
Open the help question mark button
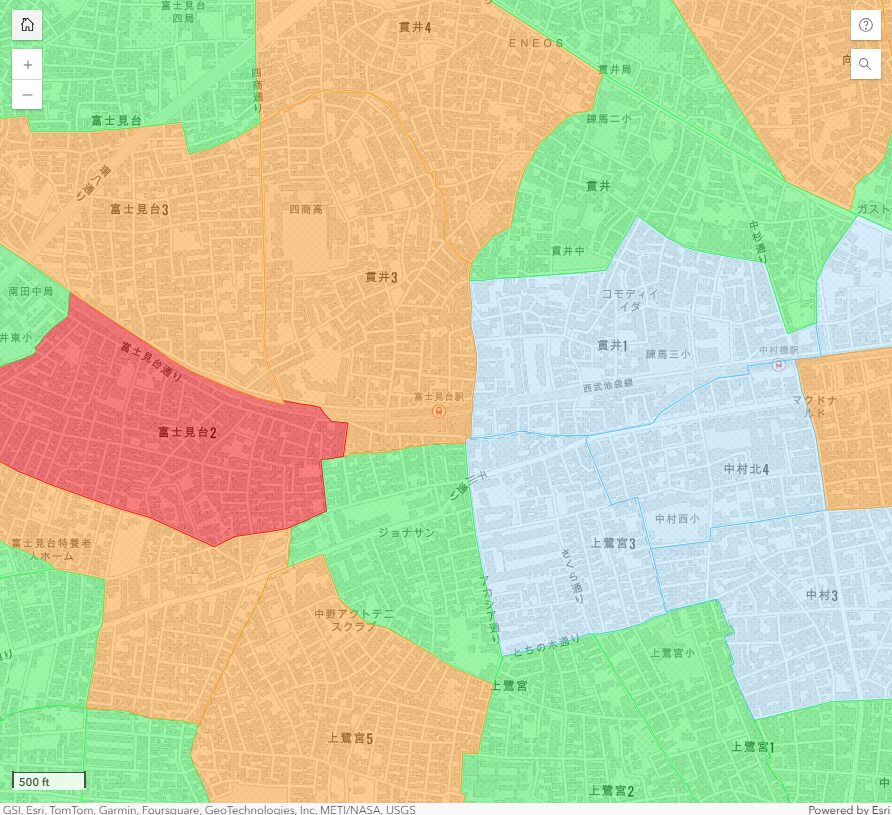point(865,25)
